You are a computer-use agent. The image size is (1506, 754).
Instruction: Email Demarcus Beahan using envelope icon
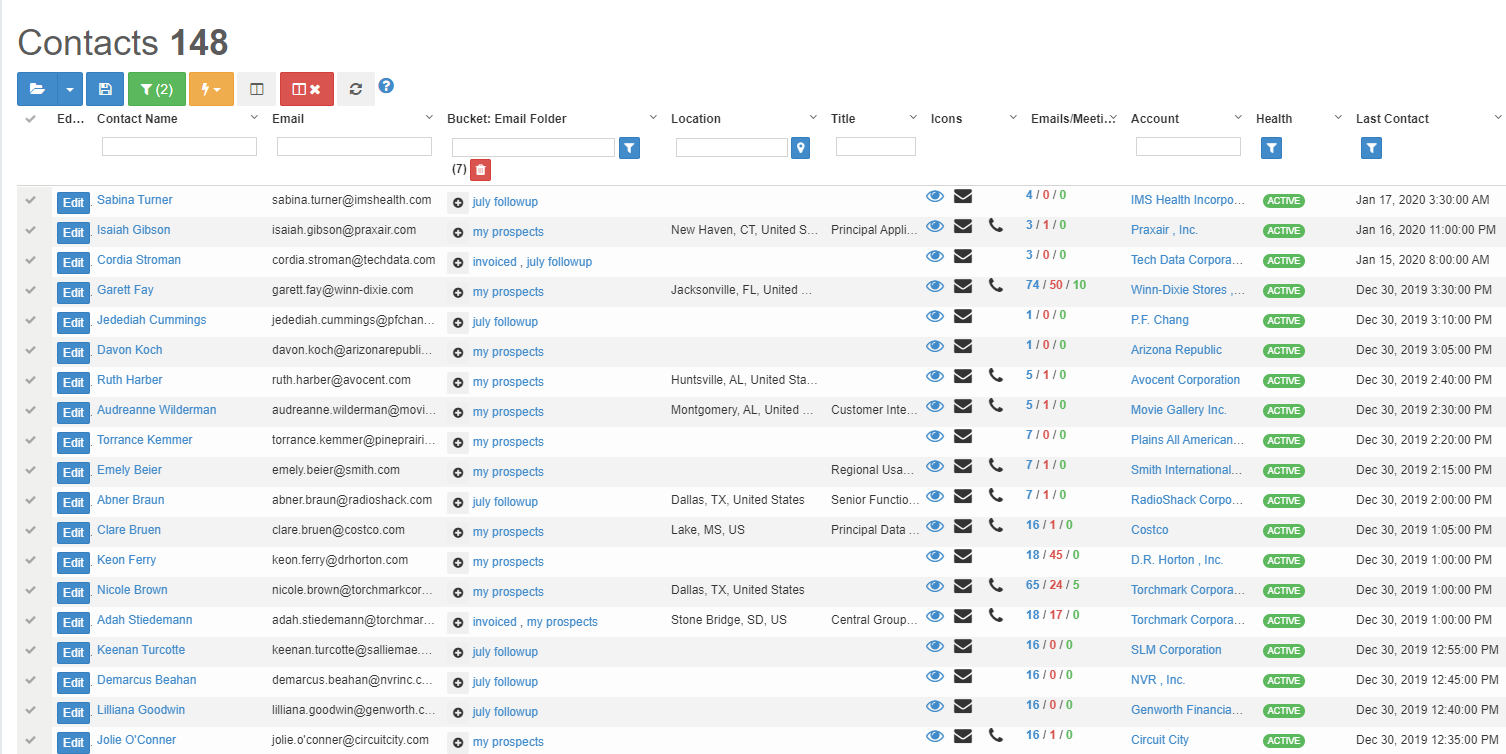(963, 676)
